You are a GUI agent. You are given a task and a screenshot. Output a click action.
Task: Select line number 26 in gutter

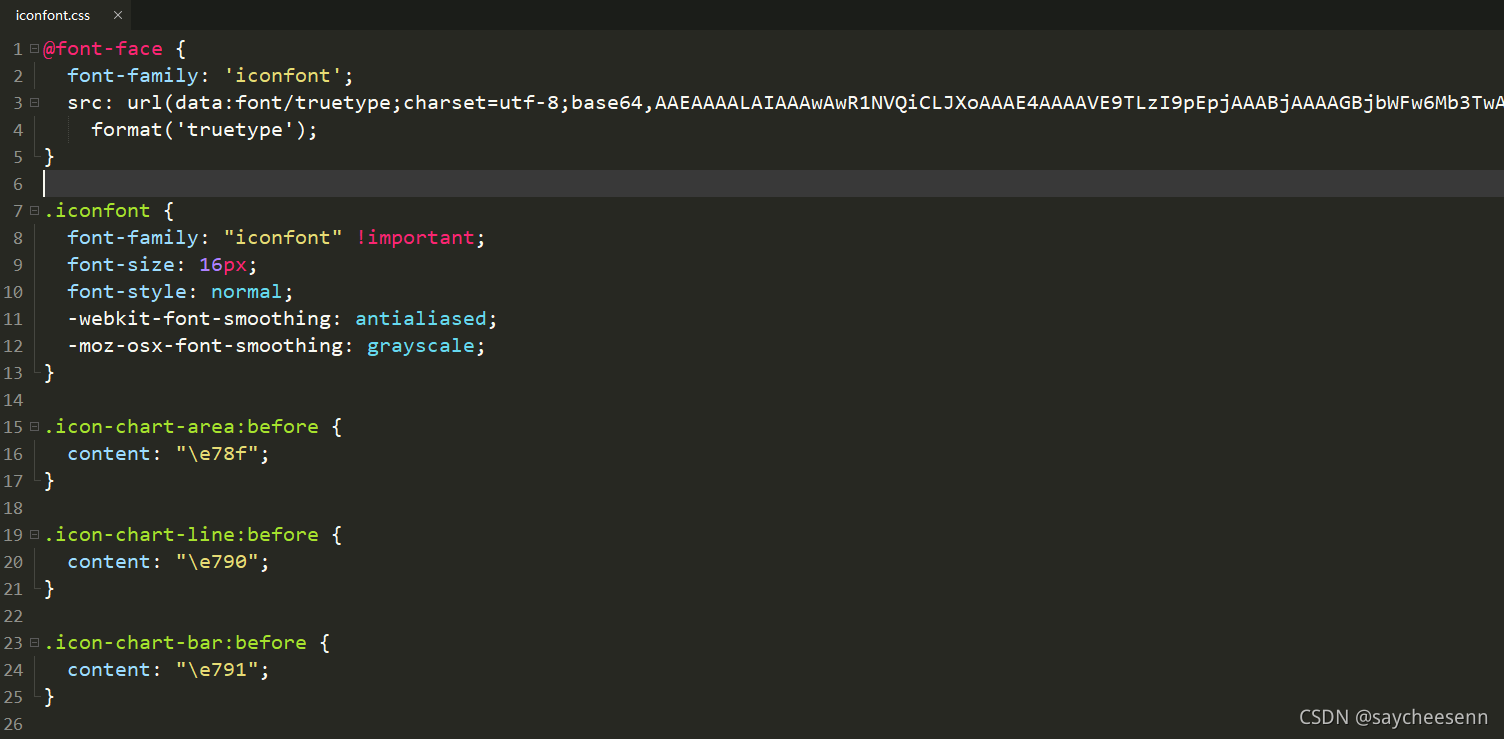pos(14,724)
